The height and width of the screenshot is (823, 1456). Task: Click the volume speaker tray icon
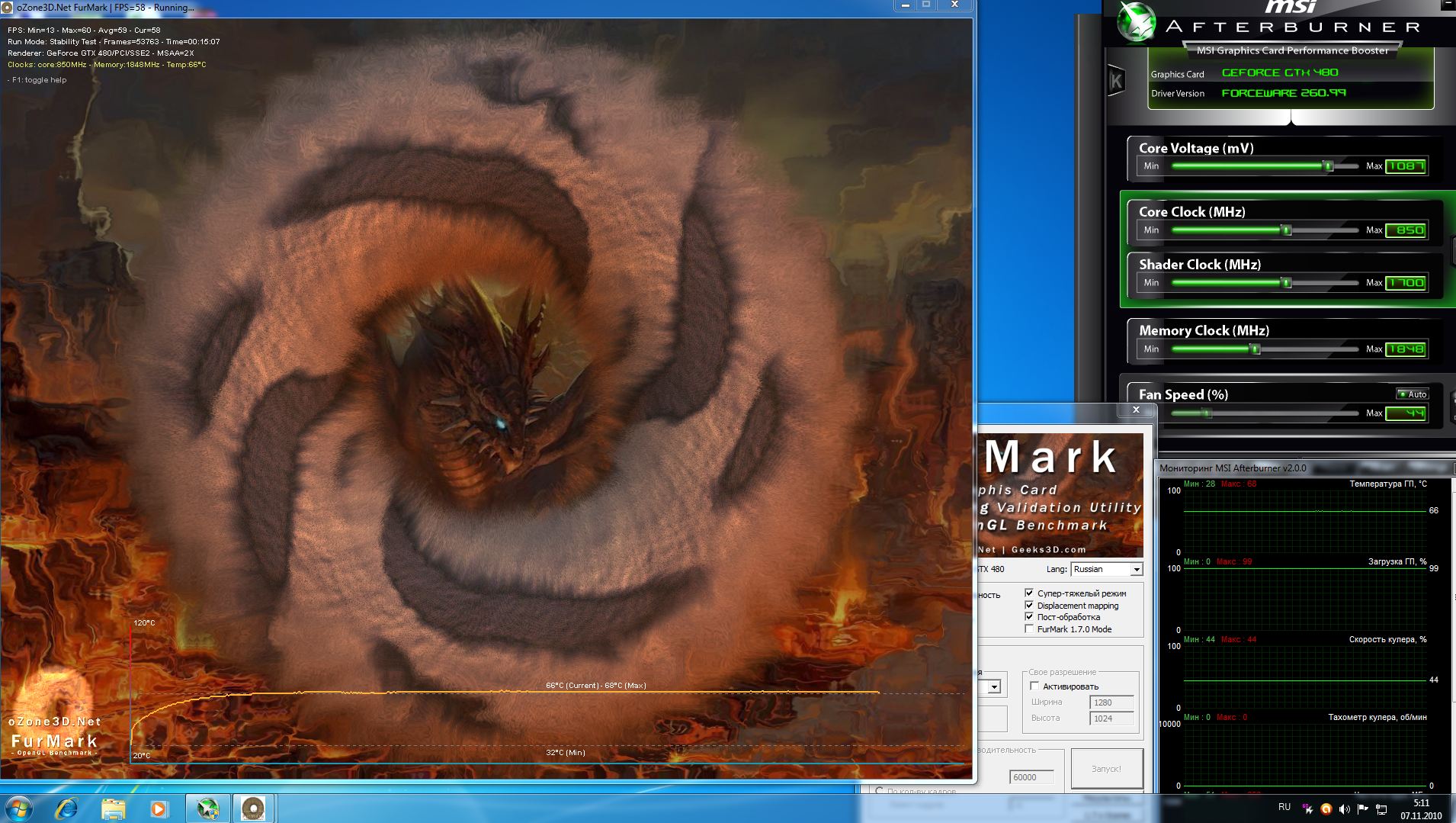1344,809
